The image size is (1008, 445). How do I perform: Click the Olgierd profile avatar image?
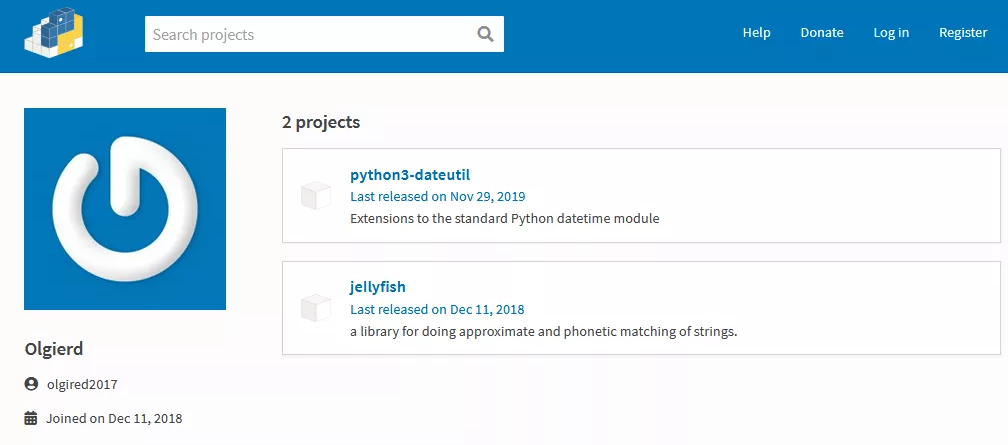(125, 209)
